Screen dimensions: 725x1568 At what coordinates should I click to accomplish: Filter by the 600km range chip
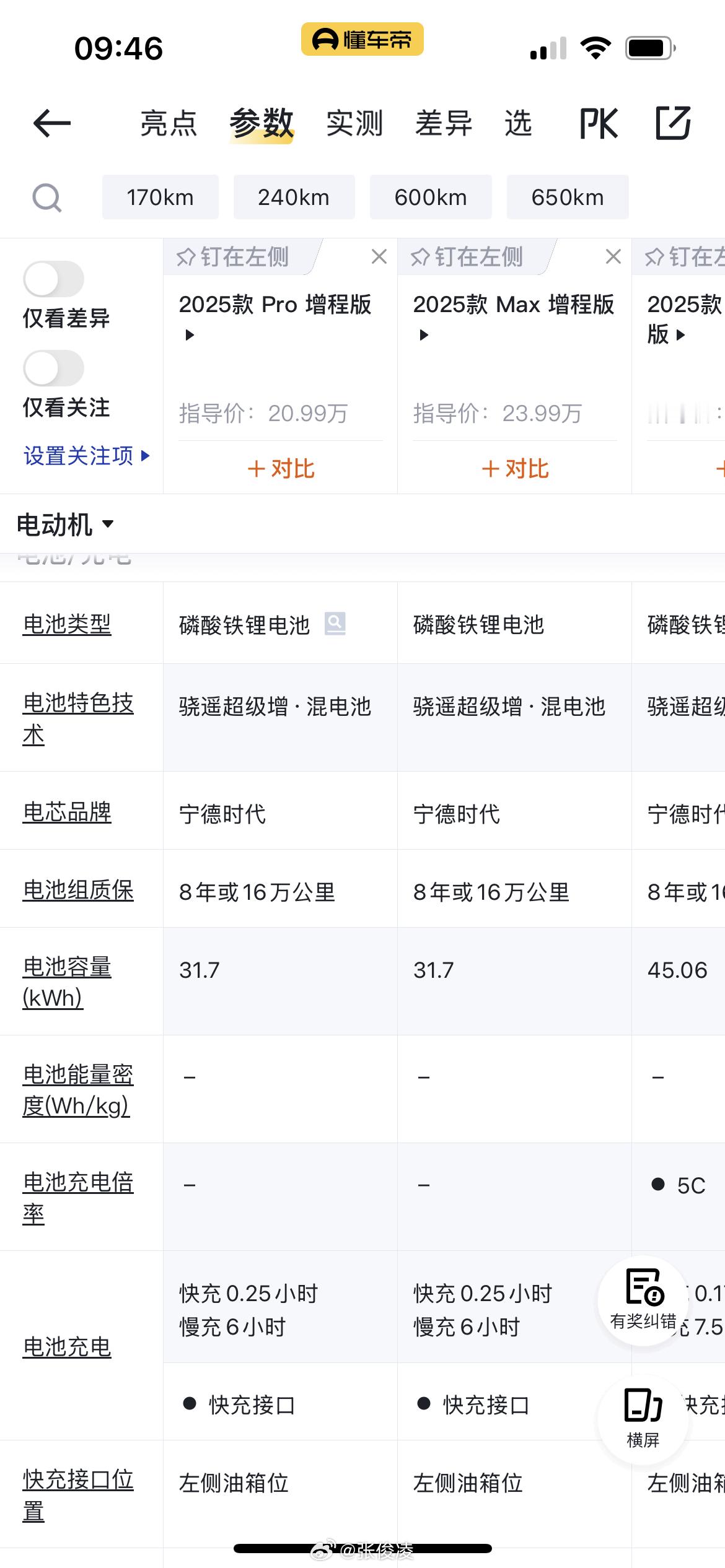pyautogui.click(x=431, y=198)
